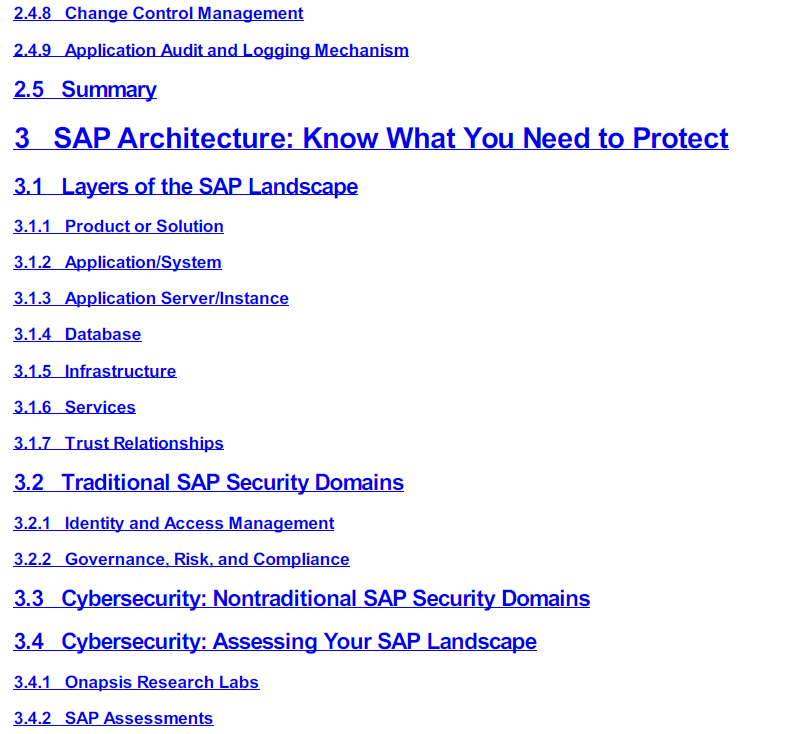Open Governance, Risk, and Compliance link
The width and height of the screenshot is (786, 734).
click(x=207, y=559)
